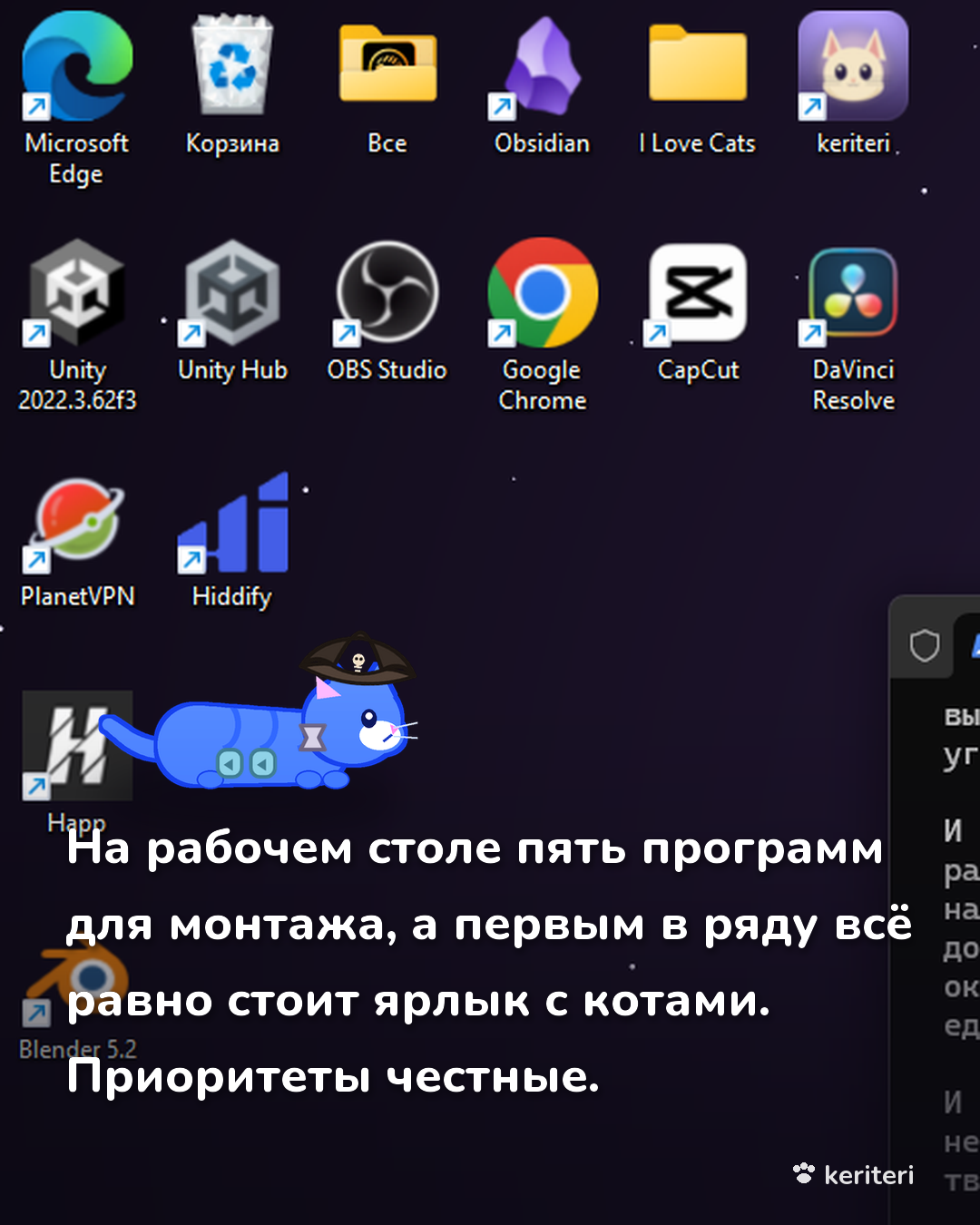This screenshot has width=980, height=1225.
Task: Launch the keriteri cat icon shortcut
Action: (x=853, y=65)
